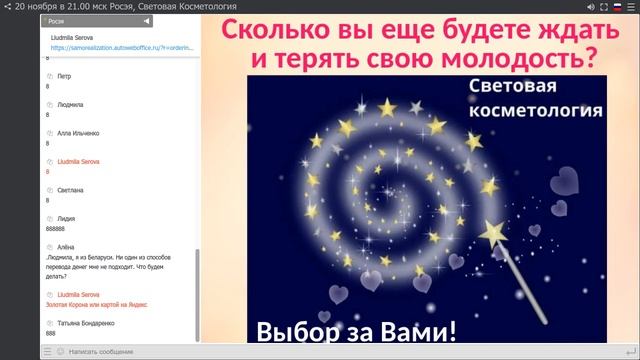The height and width of the screenshot is (360, 640).
Task: Click the avatar icon next to Алiна
Action: [x=50, y=247]
